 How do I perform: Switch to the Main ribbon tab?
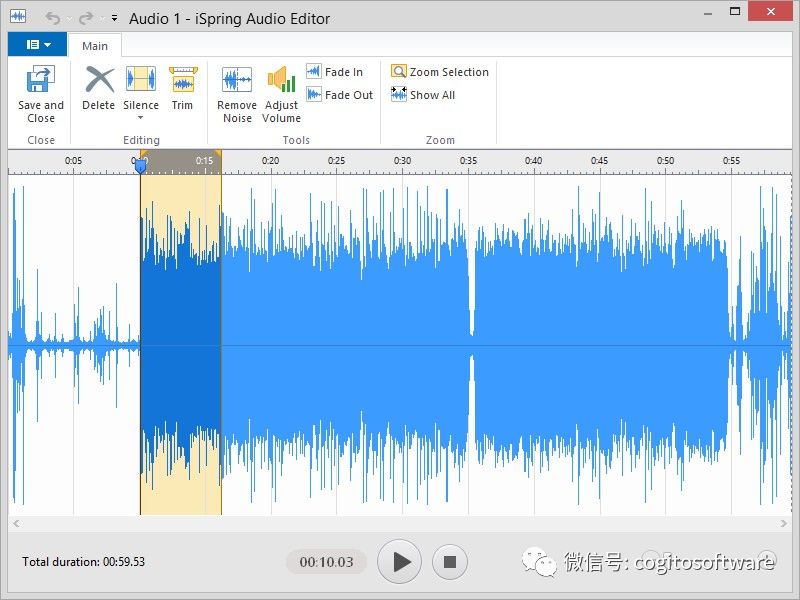pos(95,46)
